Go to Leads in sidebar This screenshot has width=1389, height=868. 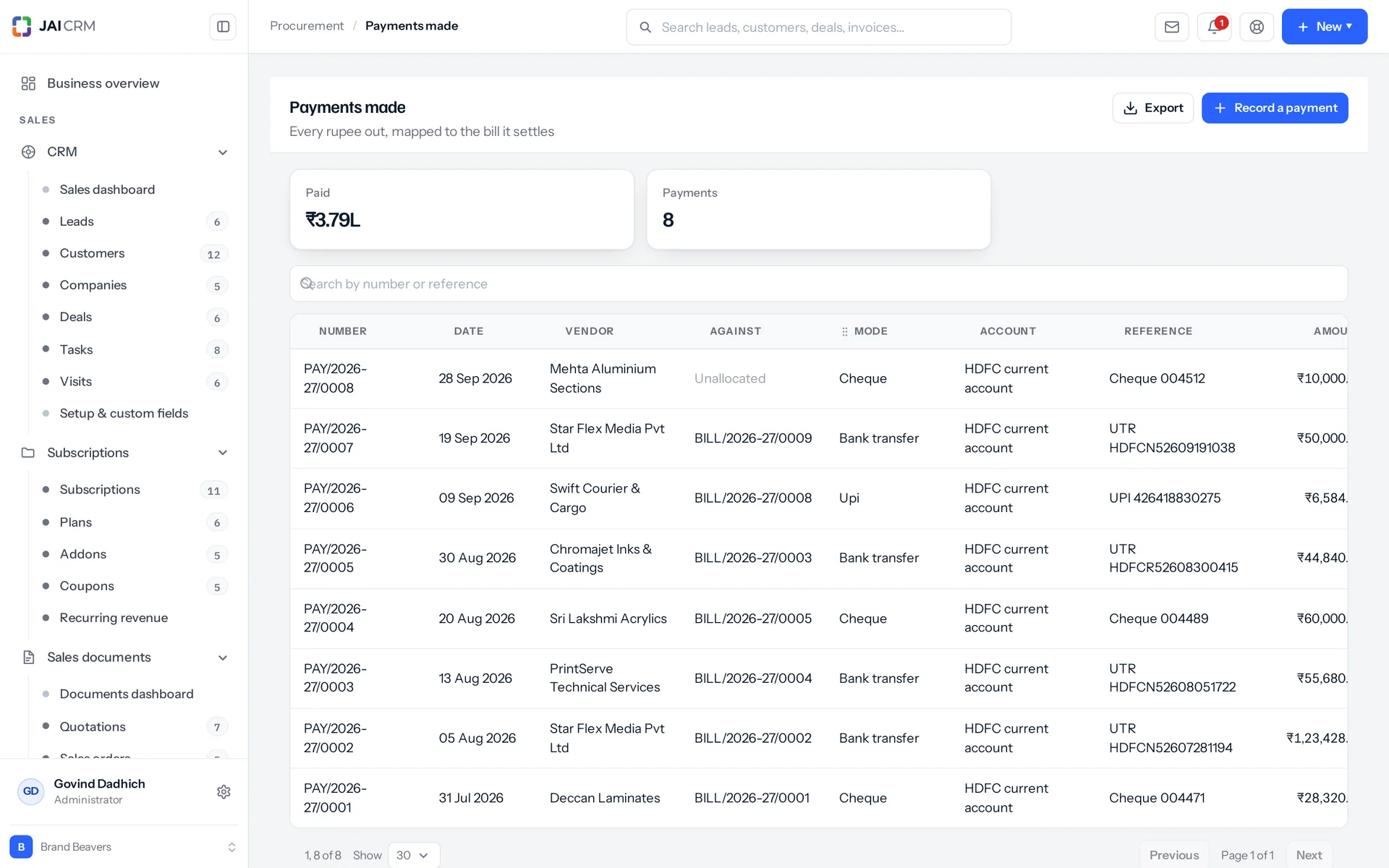click(x=77, y=221)
